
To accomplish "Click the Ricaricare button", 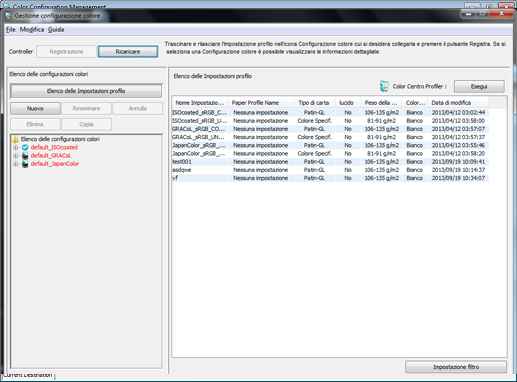I will (x=128, y=52).
